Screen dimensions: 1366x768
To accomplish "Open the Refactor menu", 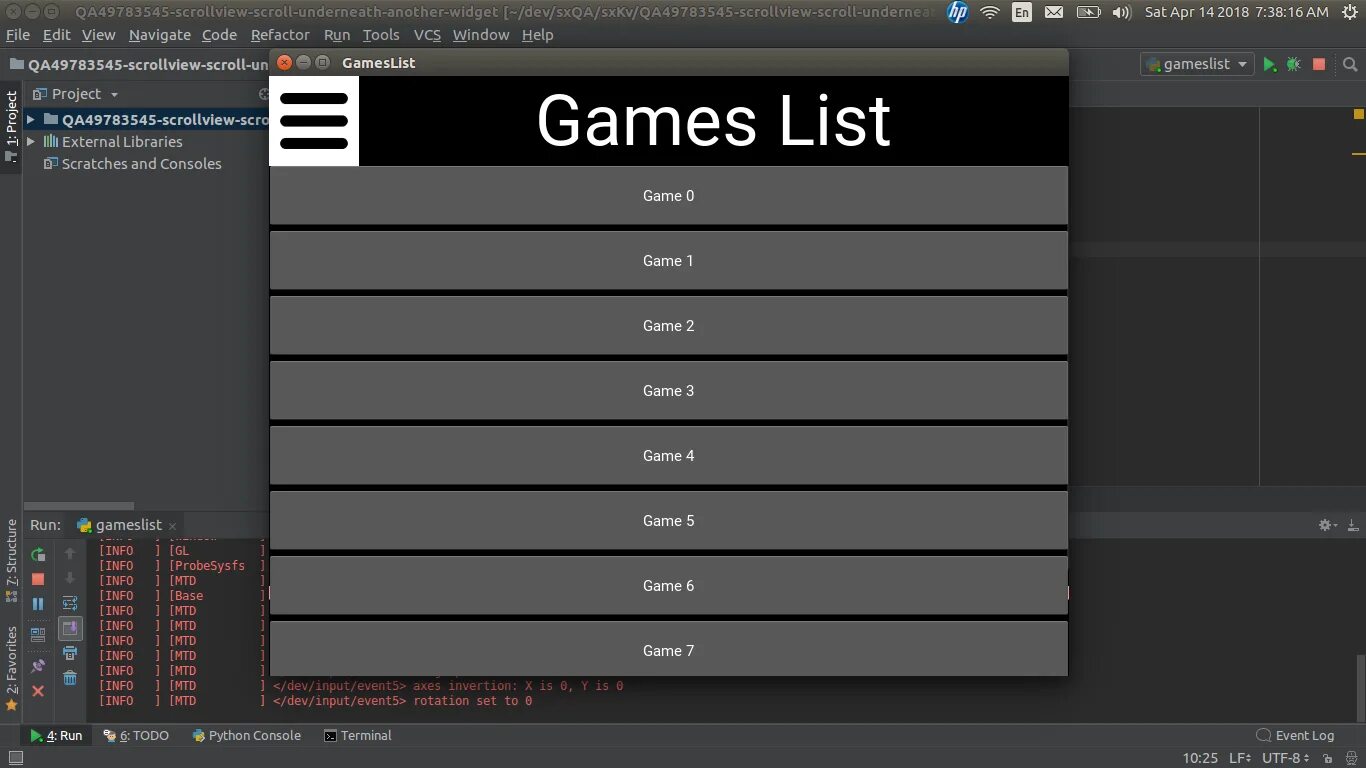I will (x=280, y=35).
